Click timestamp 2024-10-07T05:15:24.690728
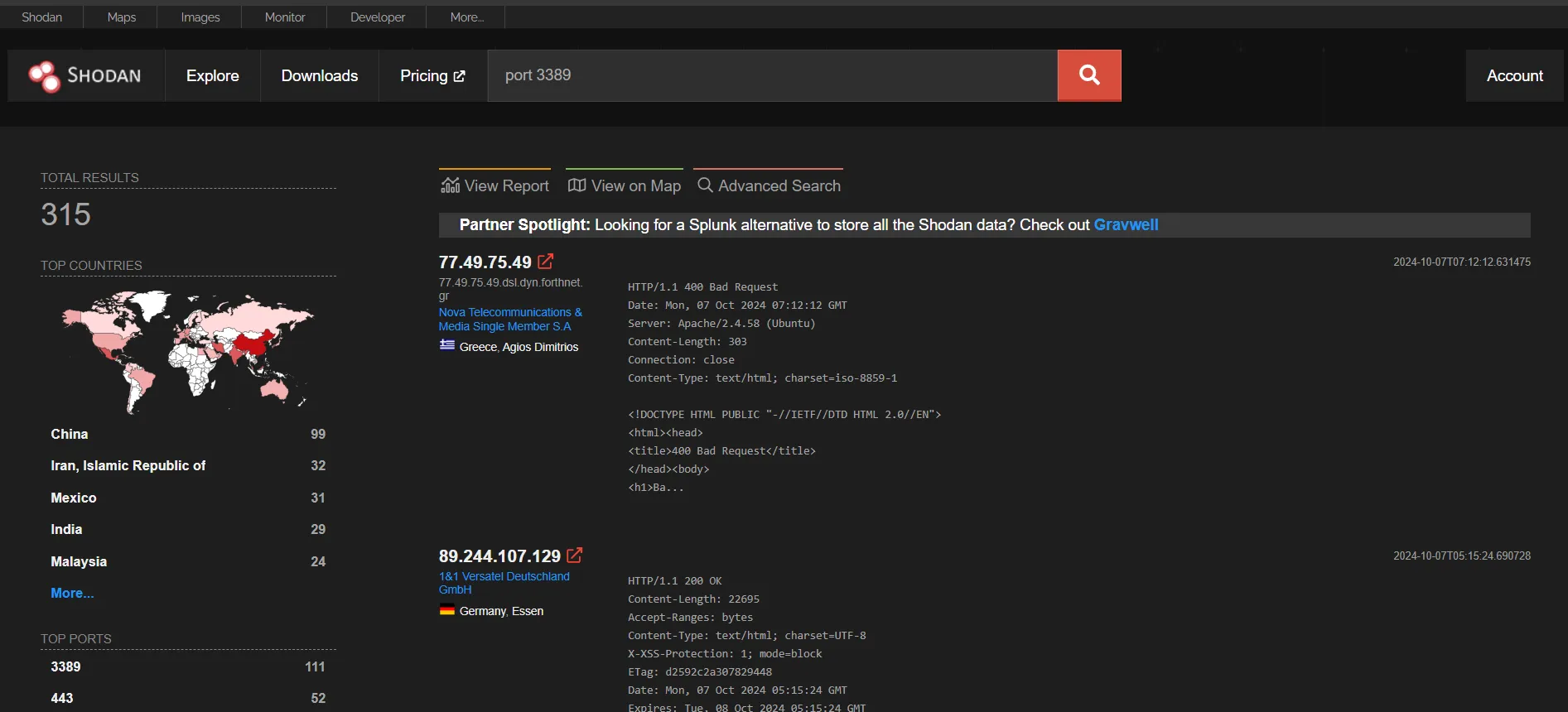Screen dimensions: 1568x712 coord(1461,556)
